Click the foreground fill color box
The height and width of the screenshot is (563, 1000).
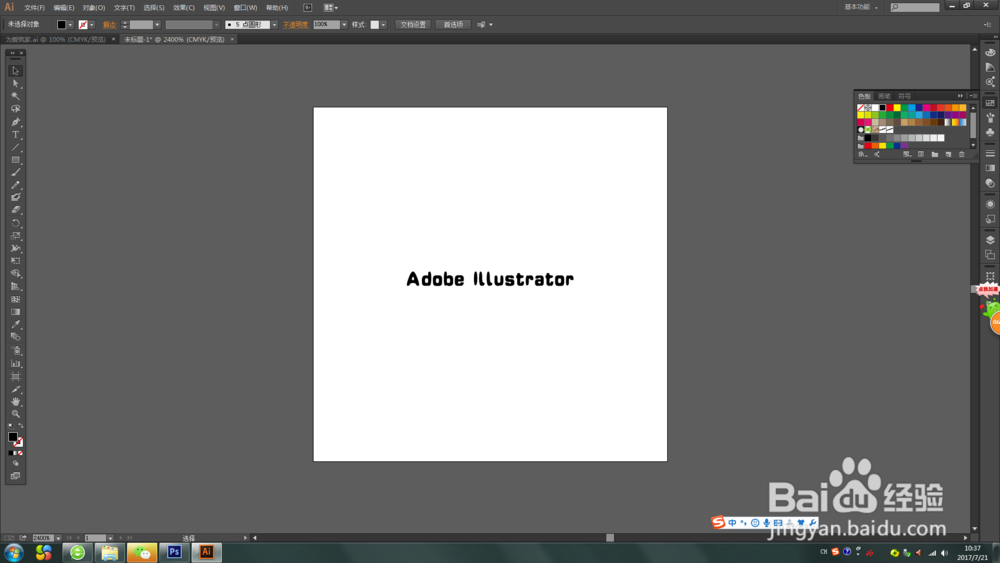click(x=12, y=437)
